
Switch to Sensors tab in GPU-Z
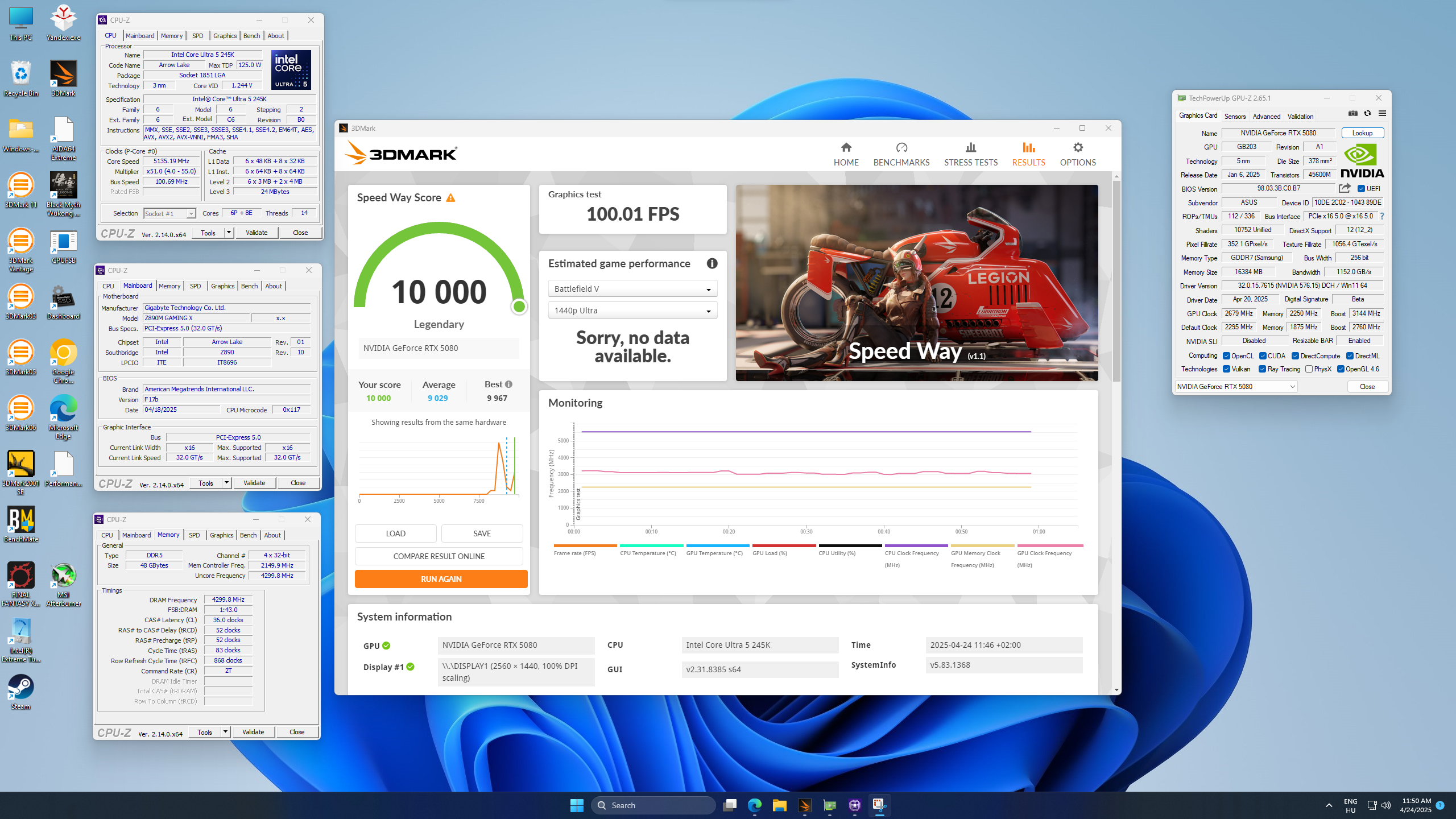tap(1235, 116)
